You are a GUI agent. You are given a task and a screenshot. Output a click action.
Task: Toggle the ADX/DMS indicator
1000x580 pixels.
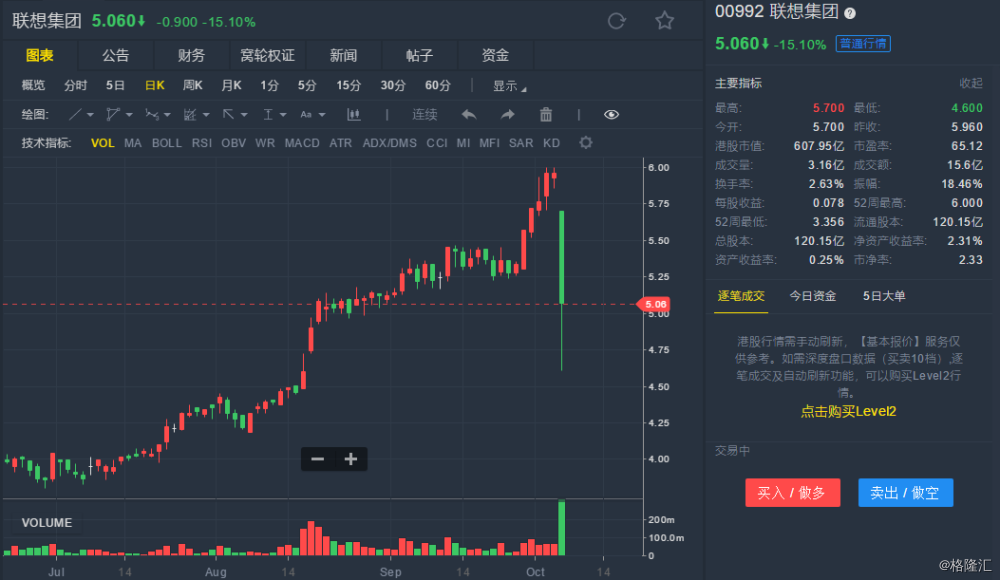[x=390, y=143]
